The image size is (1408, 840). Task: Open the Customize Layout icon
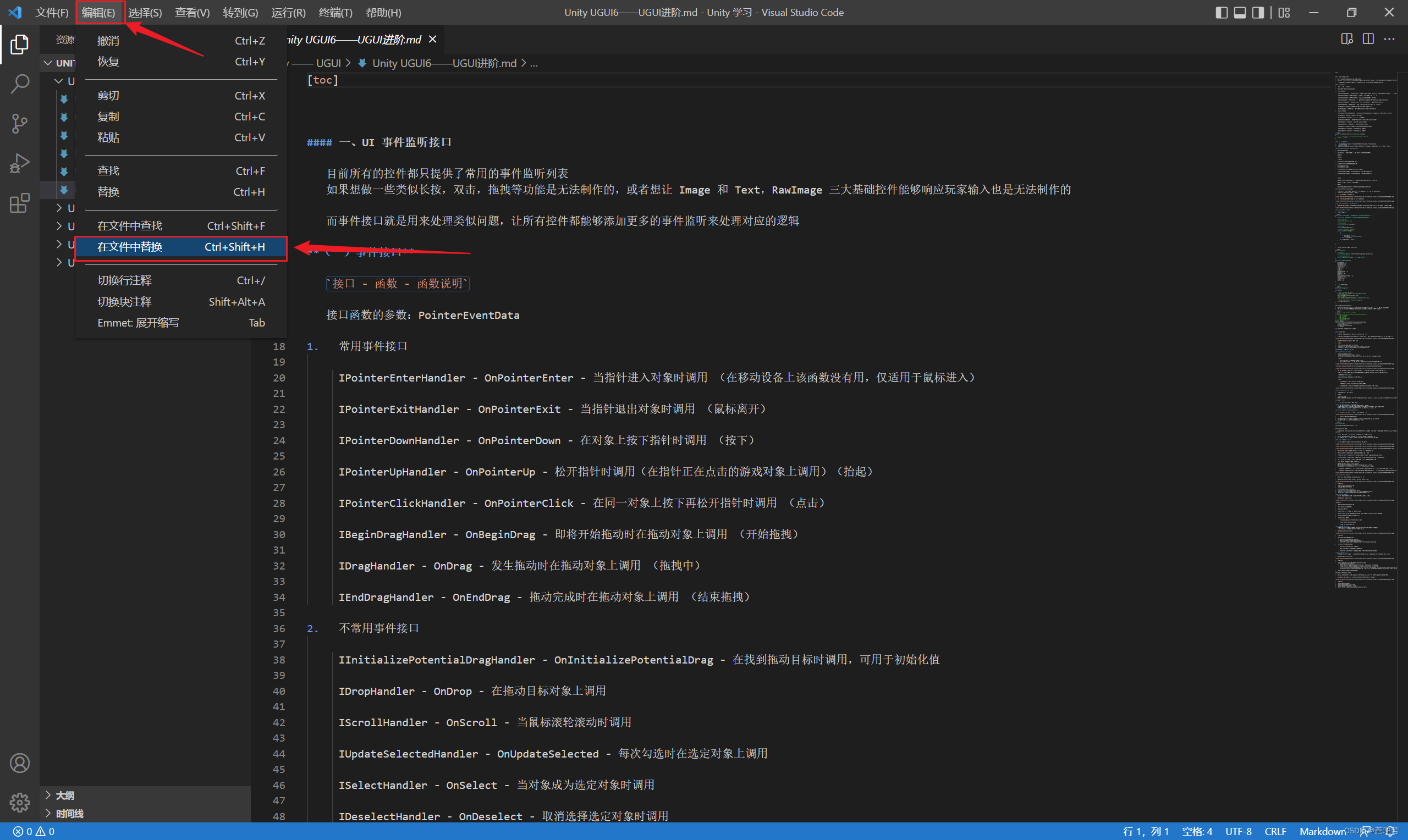point(1284,13)
